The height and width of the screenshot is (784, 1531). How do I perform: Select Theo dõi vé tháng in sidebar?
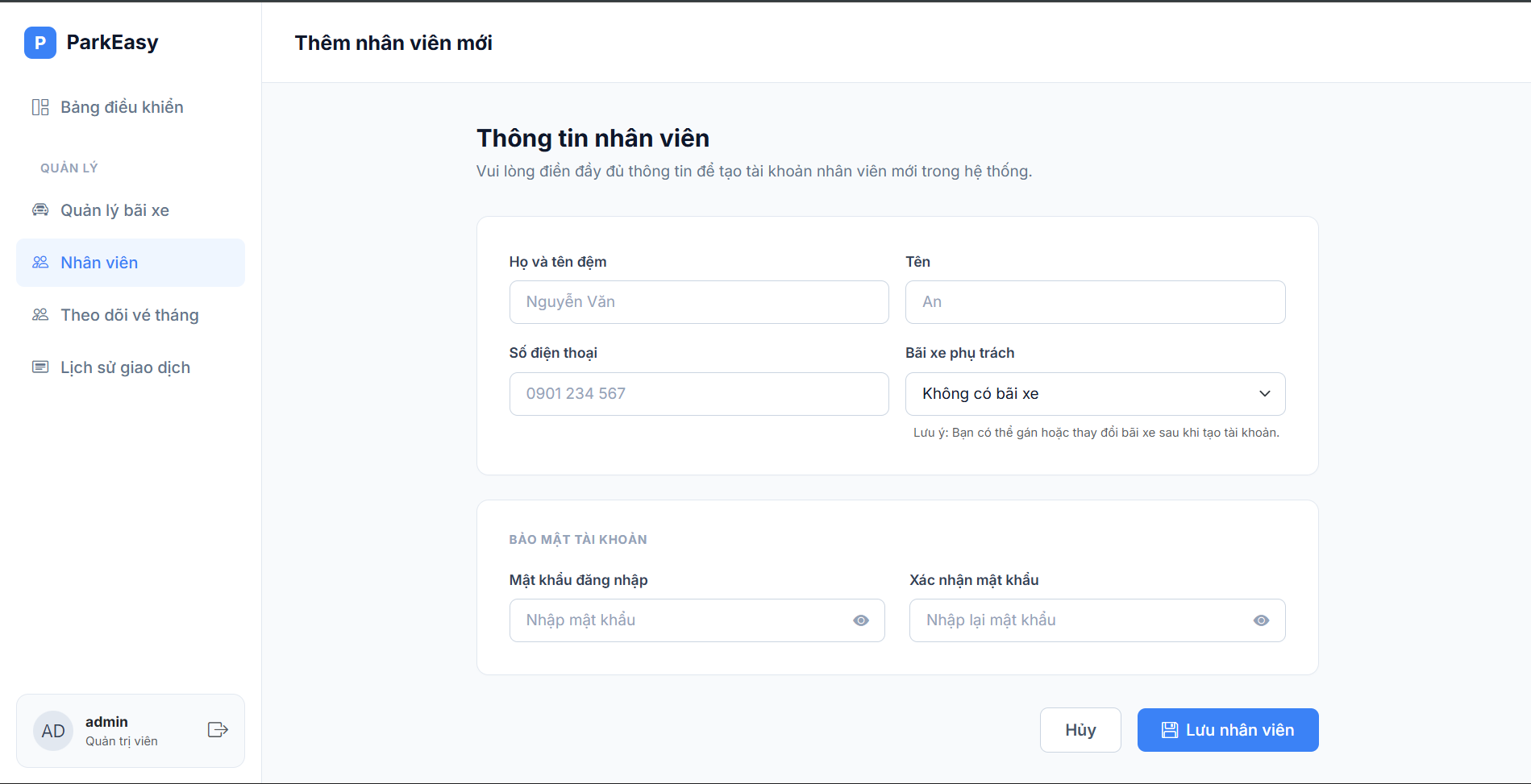129,315
